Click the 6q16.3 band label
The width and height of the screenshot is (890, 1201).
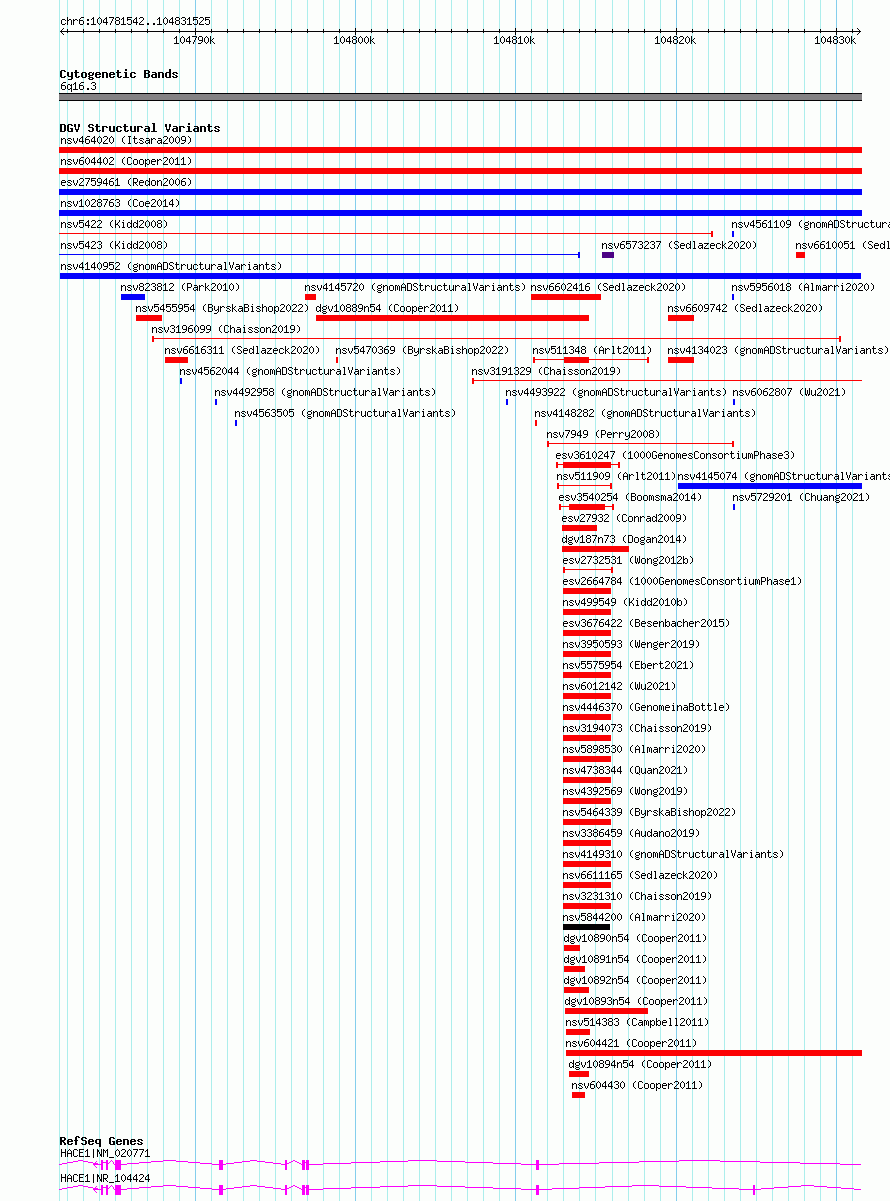point(78,87)
